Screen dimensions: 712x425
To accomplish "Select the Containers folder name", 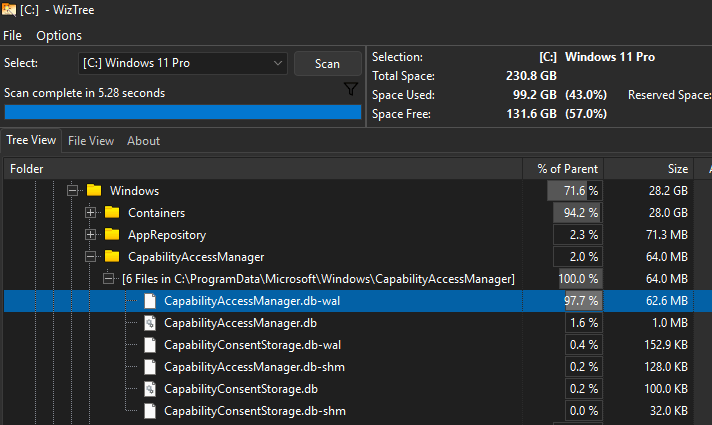I will [157, 212].
